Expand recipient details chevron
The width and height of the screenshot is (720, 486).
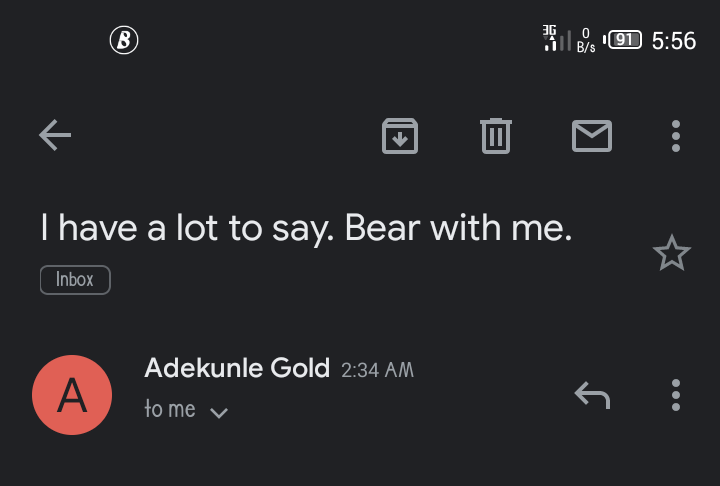click(219, 412)
